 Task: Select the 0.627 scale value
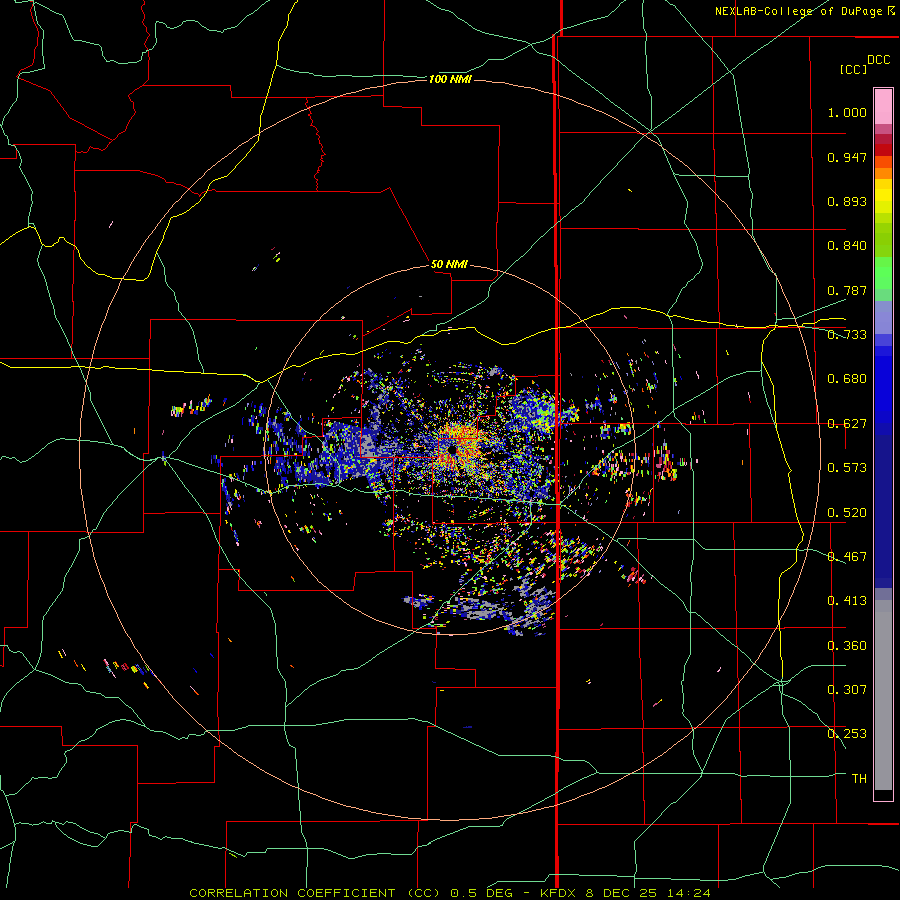coord(847,424)
